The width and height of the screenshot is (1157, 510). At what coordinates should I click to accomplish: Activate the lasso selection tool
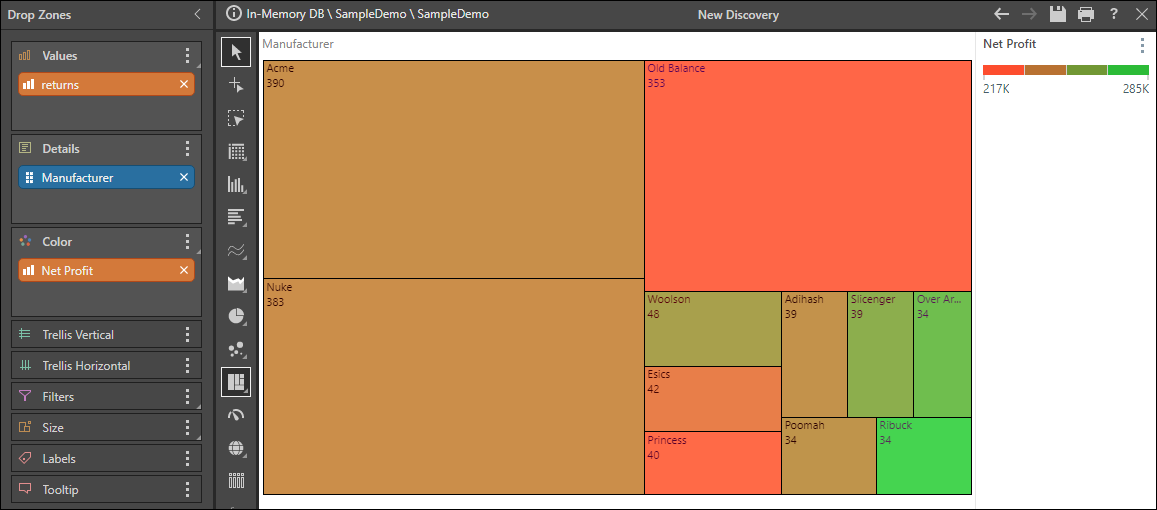pyautogui.click(x=236, y=118)
